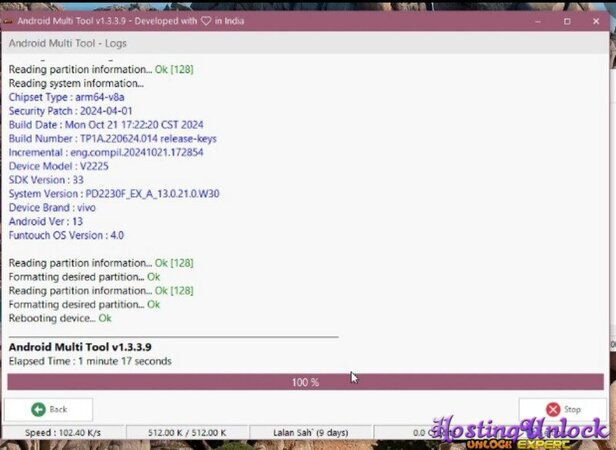616x450 pixels.
Task: Click the app icon in title bar
Action: [x=9, y=20]
